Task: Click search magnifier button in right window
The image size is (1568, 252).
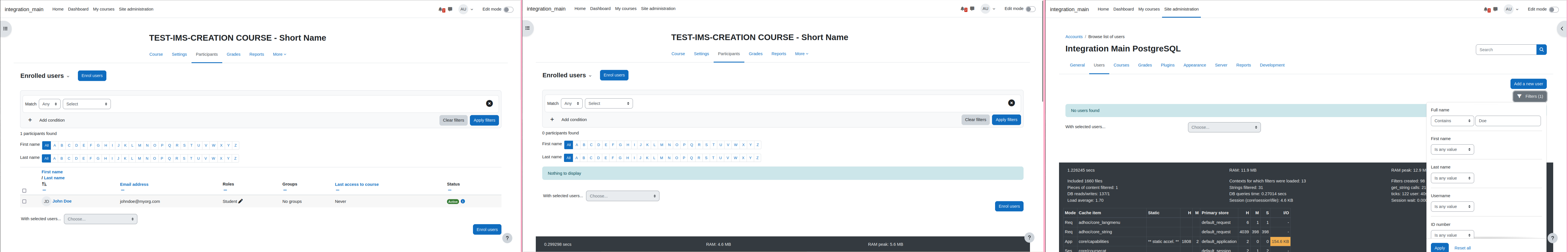Action: click(1541, 50)
